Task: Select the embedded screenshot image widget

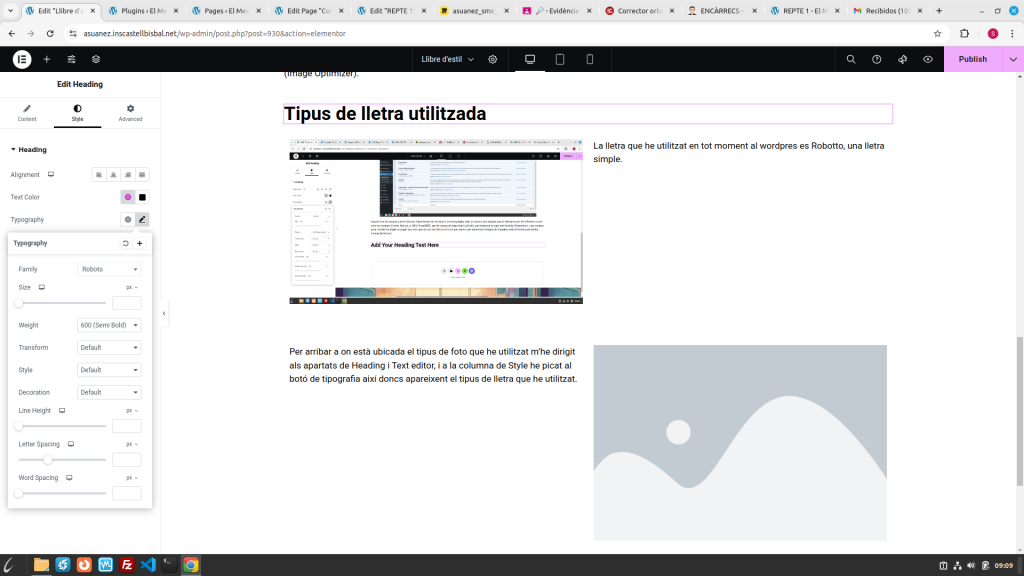Action: 436,221
